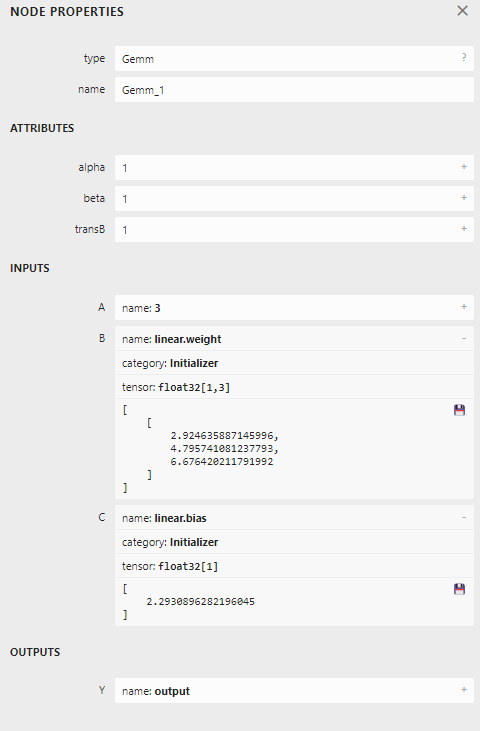
Task: Select the transB value field
Action: tap(294, 229)
